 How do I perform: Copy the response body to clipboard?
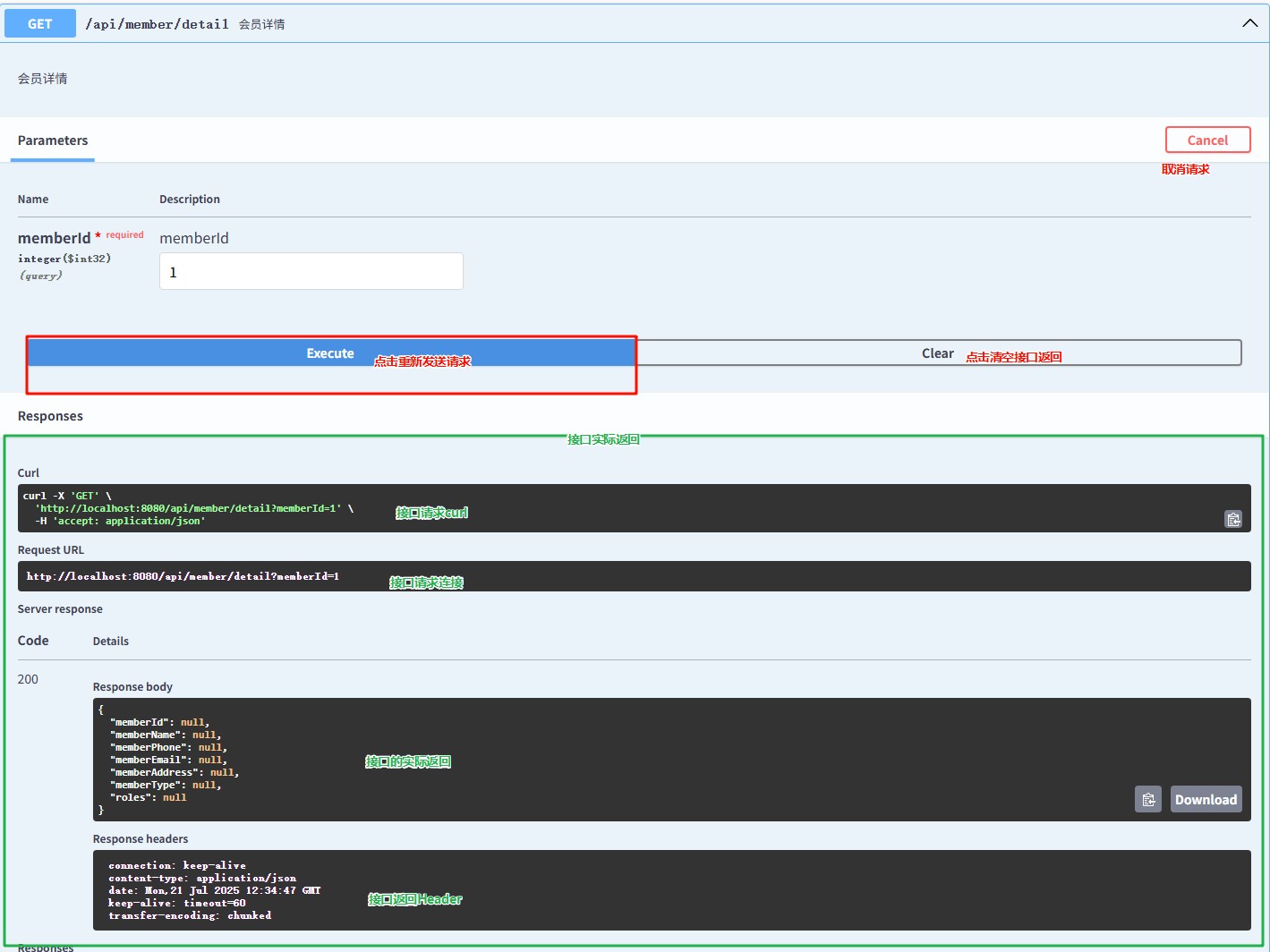pyautogui.click(x=1148, y=799)
